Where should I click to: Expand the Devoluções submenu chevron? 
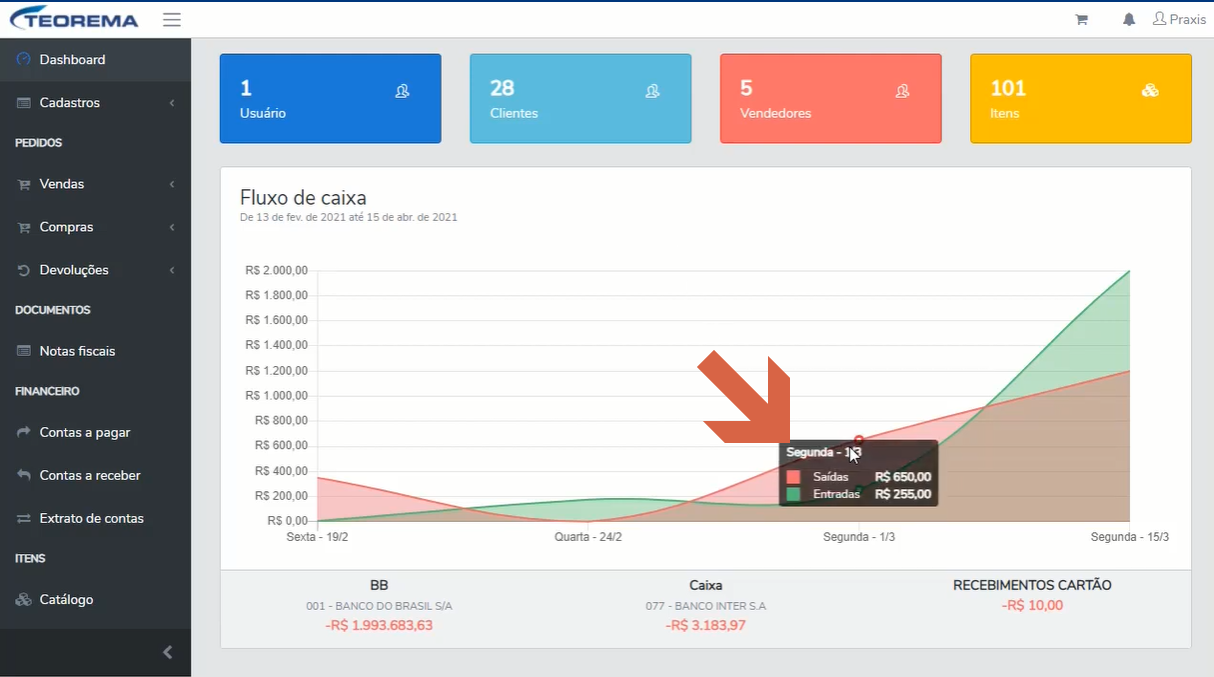pos(172,270)
